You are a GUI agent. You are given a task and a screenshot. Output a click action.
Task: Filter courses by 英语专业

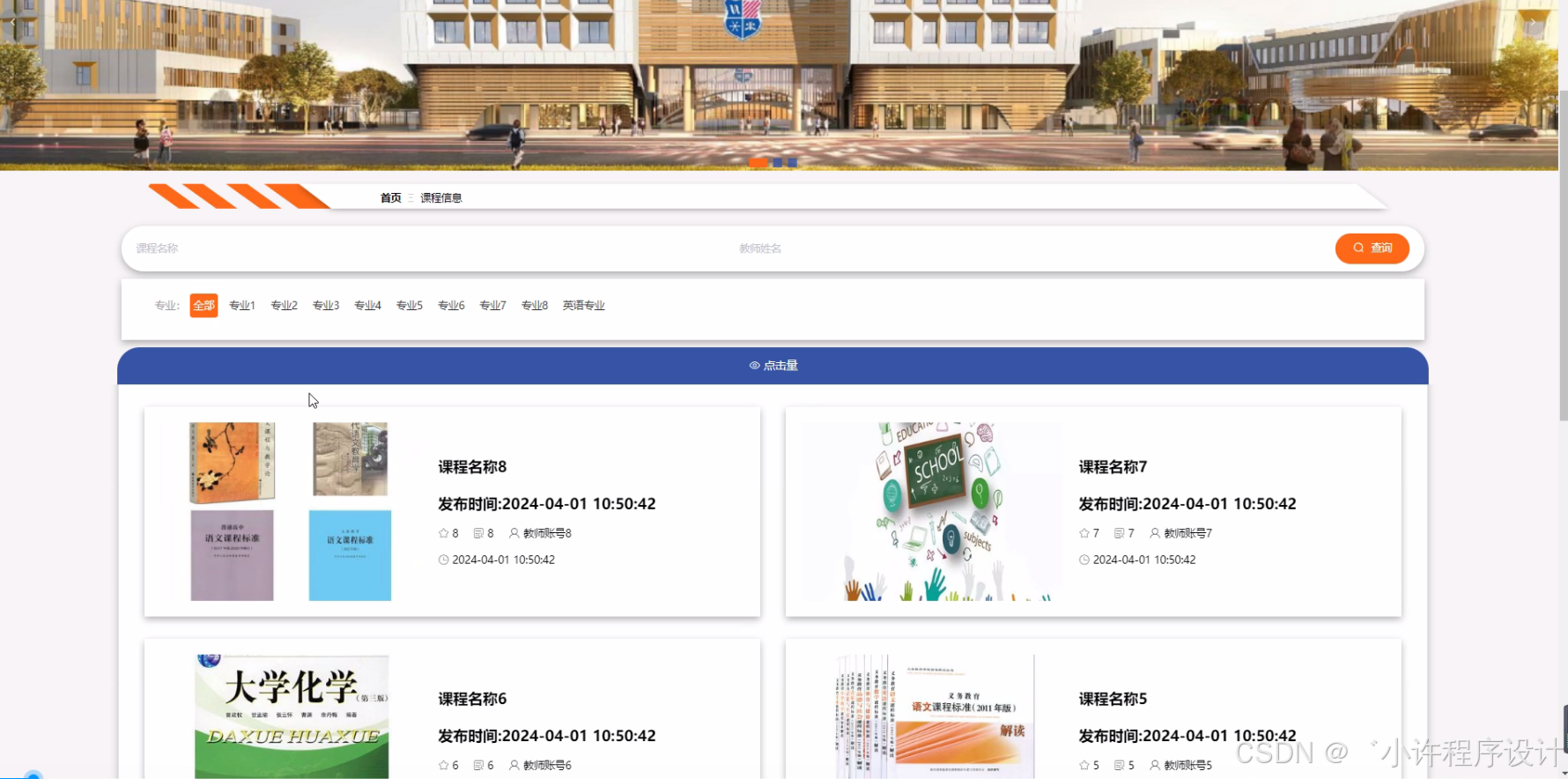584,306
